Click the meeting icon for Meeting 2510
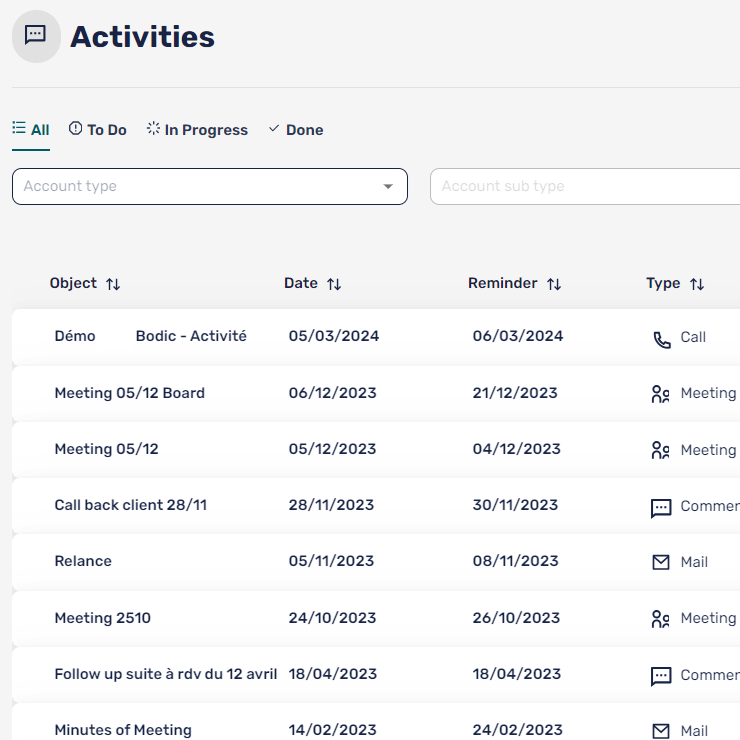 660,619
